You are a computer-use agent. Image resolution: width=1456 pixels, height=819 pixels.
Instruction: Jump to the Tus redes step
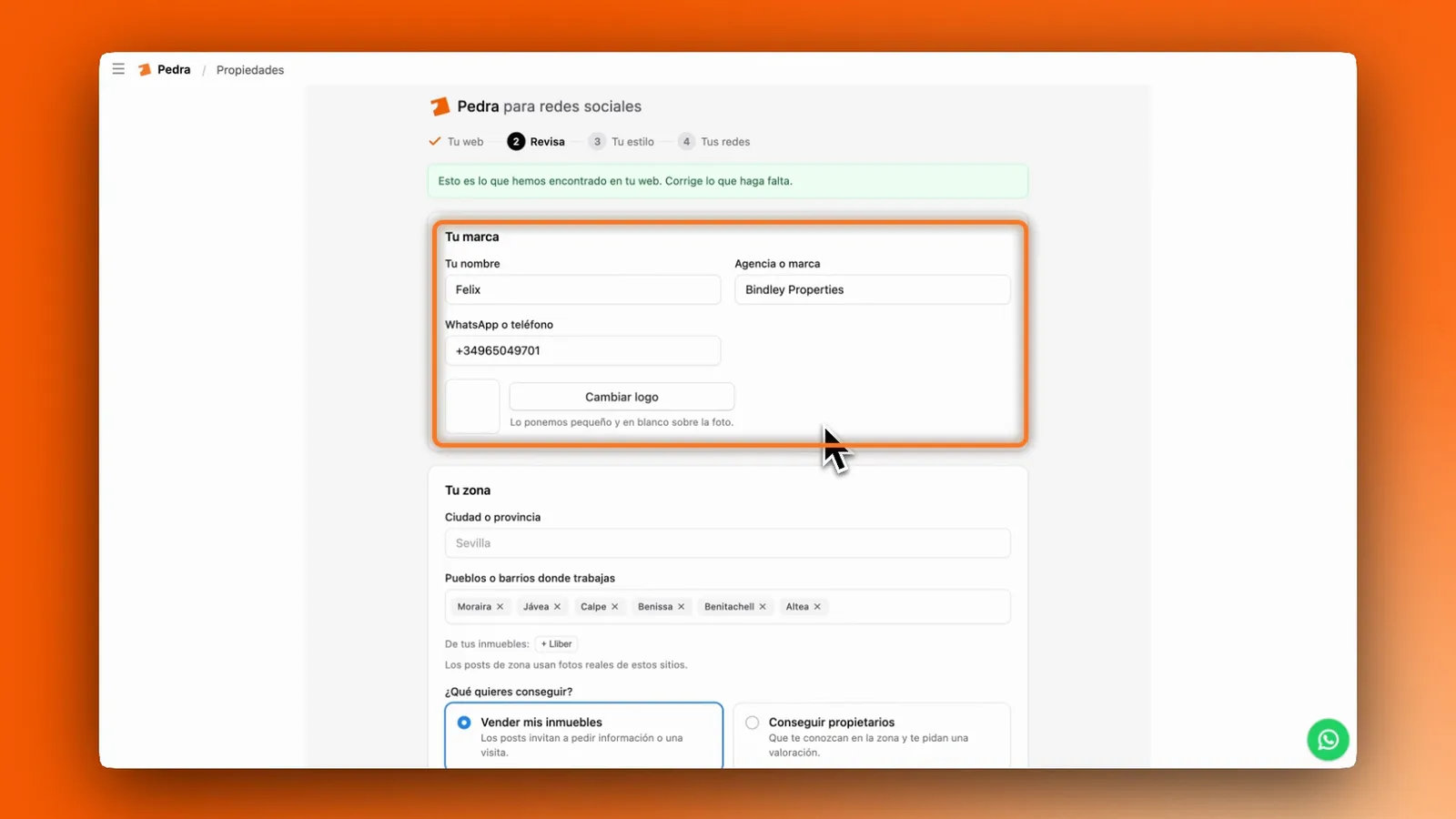pyautogui.click(x=714, y=142)
